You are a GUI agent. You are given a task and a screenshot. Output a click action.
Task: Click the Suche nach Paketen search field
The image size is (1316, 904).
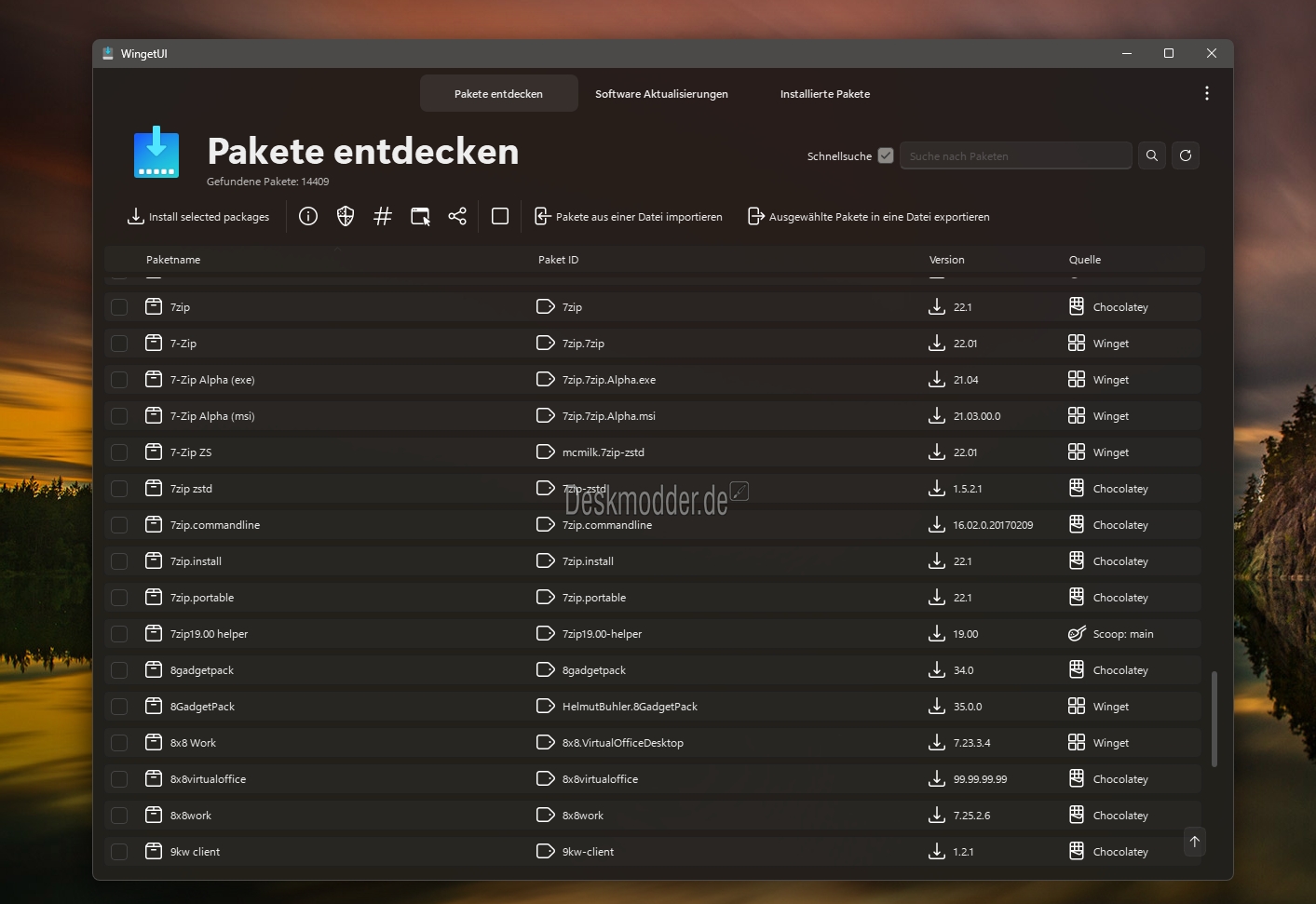[1015, 155]
